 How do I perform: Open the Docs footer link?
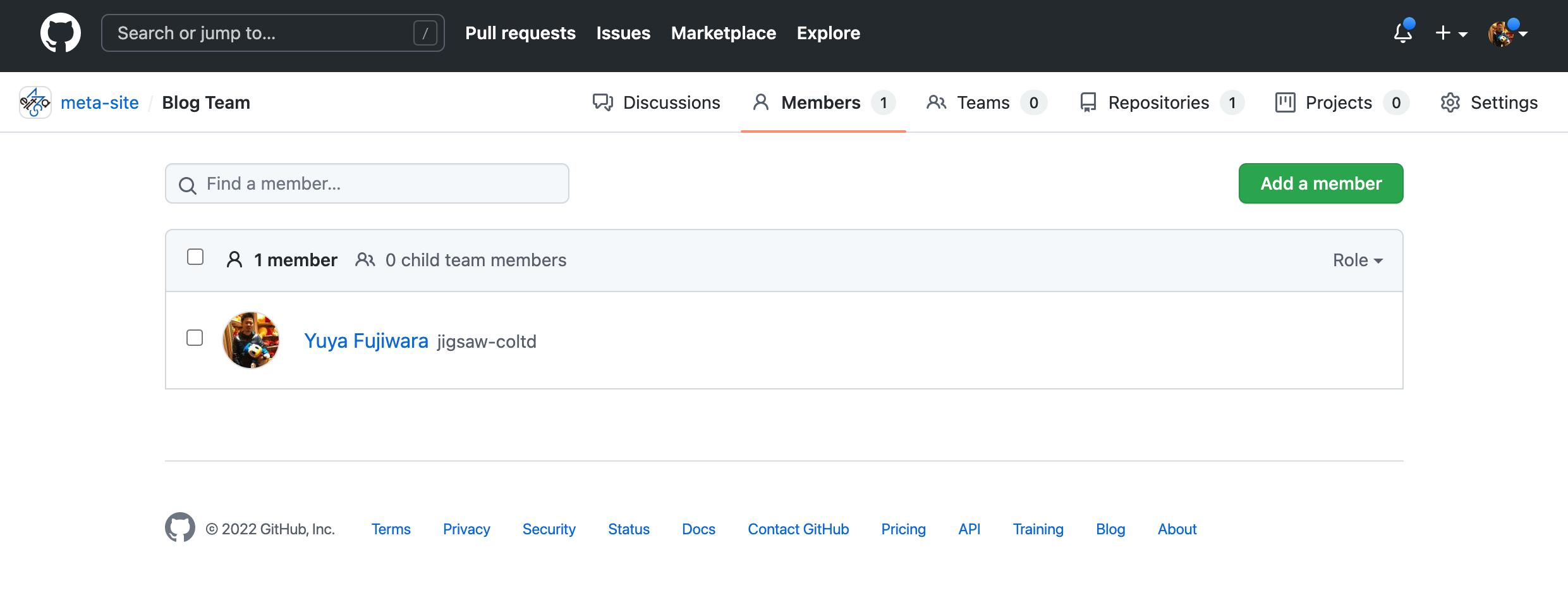pos(698,529)
